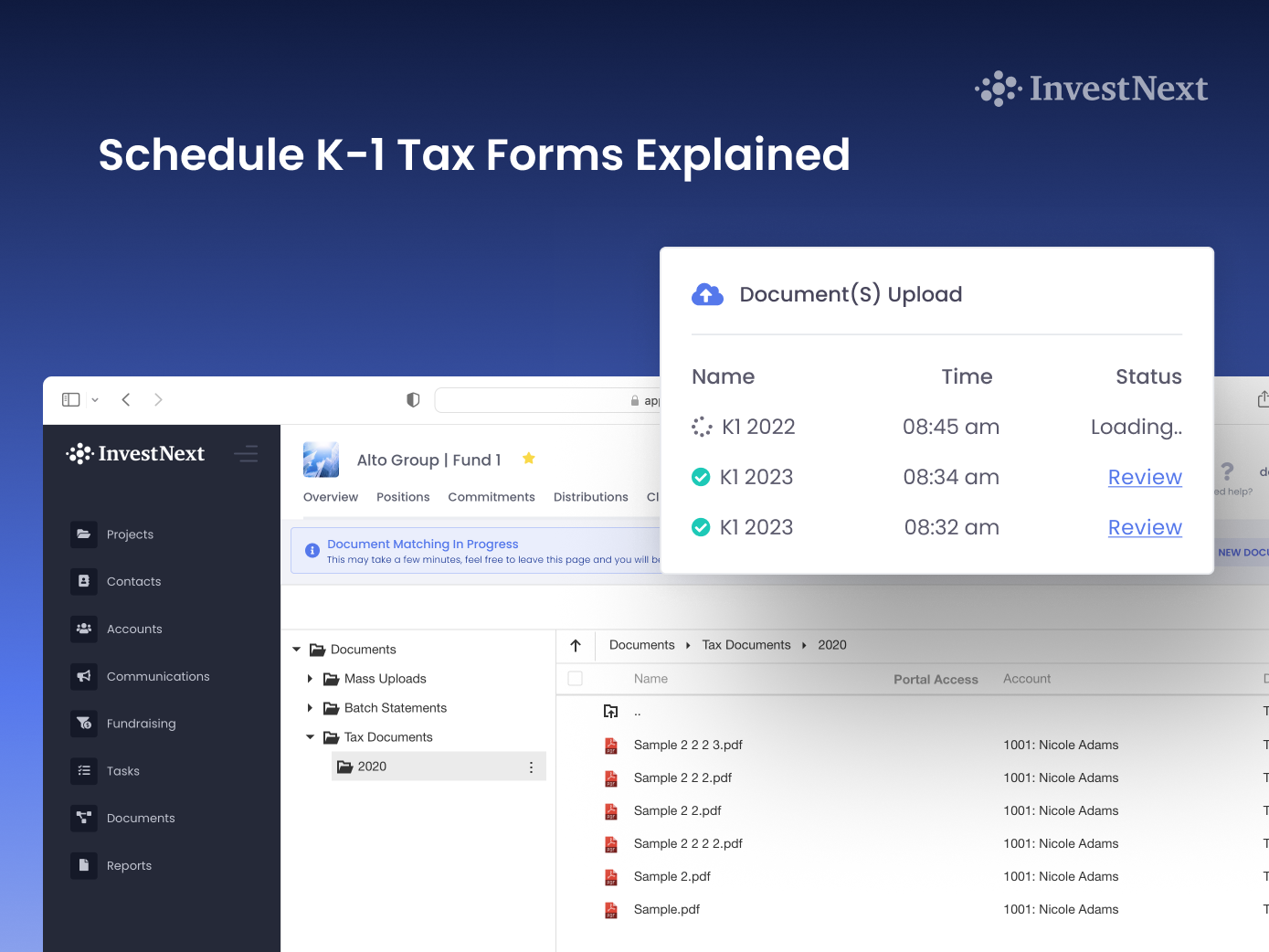Viewport: 1269px width, 952px height.
Task: Open file Sample 2 2.pdf
Action: tap(678, 811)
